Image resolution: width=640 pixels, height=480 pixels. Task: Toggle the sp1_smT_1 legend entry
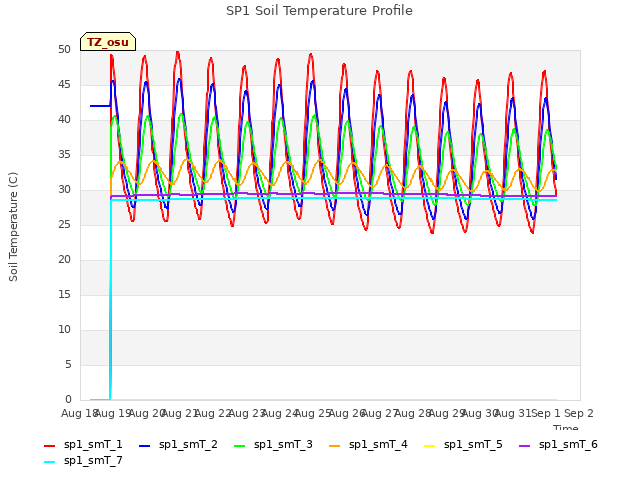(x=83, y=444)
